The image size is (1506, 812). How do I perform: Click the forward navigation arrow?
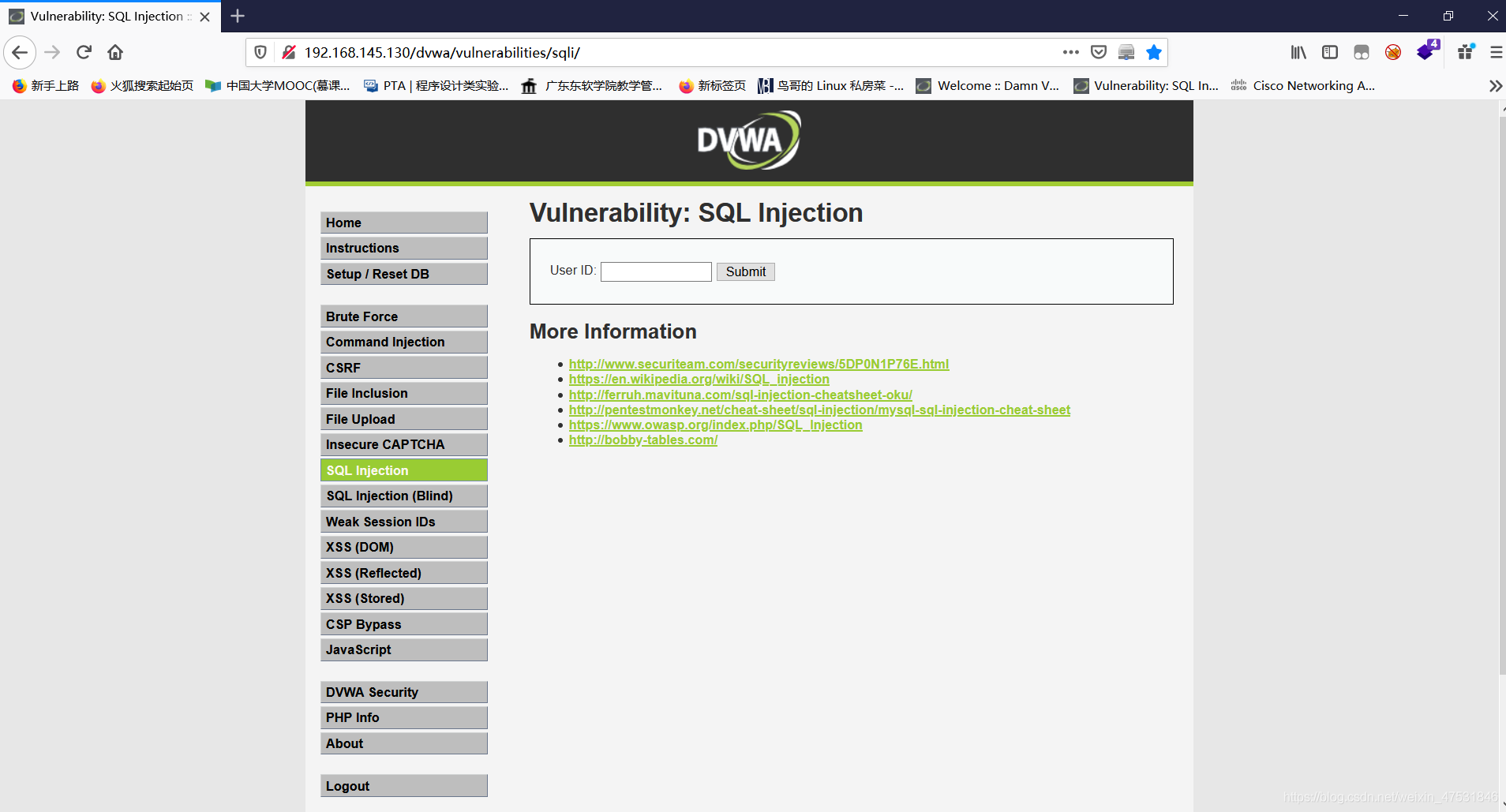pyautogui.click(x=52, y=53)
